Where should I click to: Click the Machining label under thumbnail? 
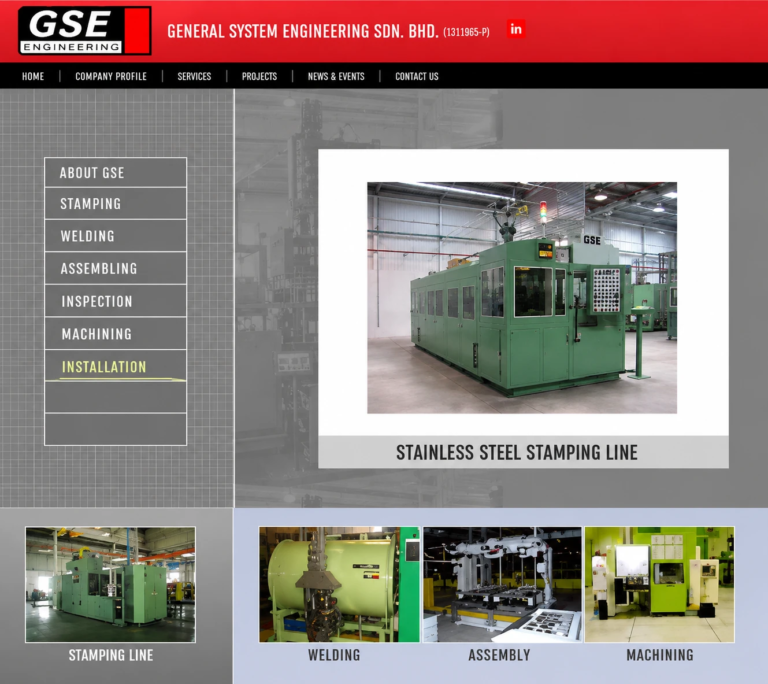[x=660, y=655]
